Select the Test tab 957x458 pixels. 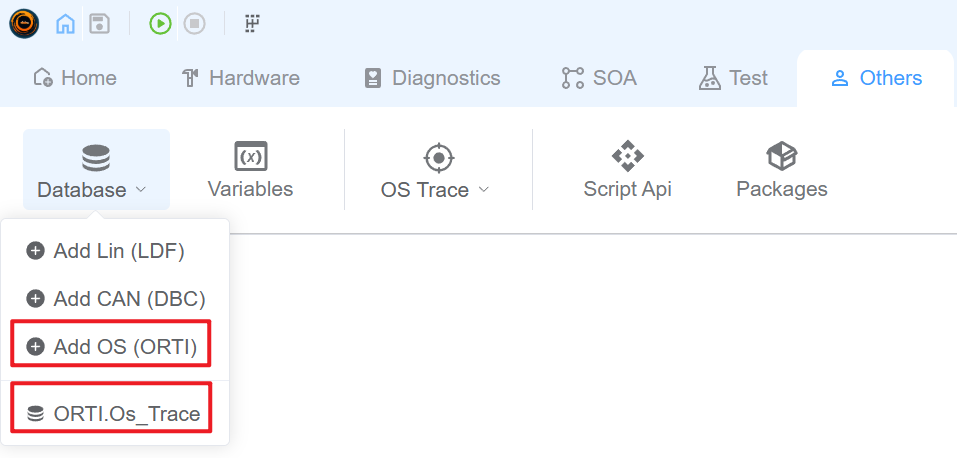[733, 78]
